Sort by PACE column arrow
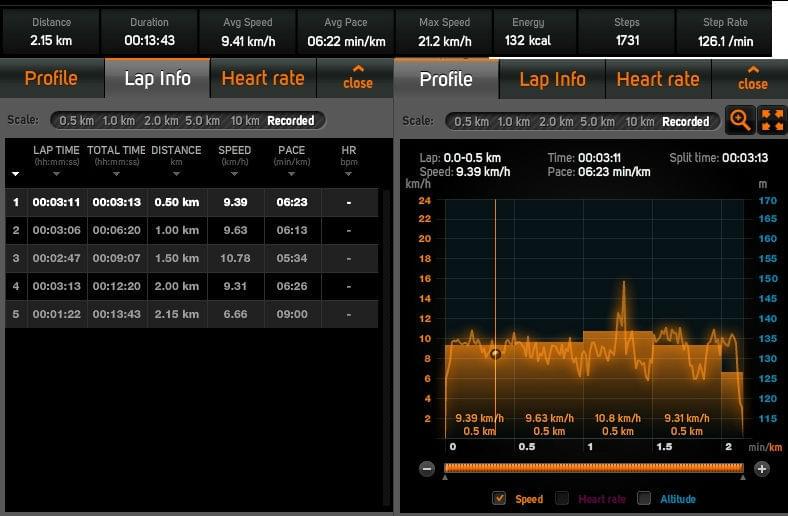Screen dimensions: 788x516 point(291,173)
